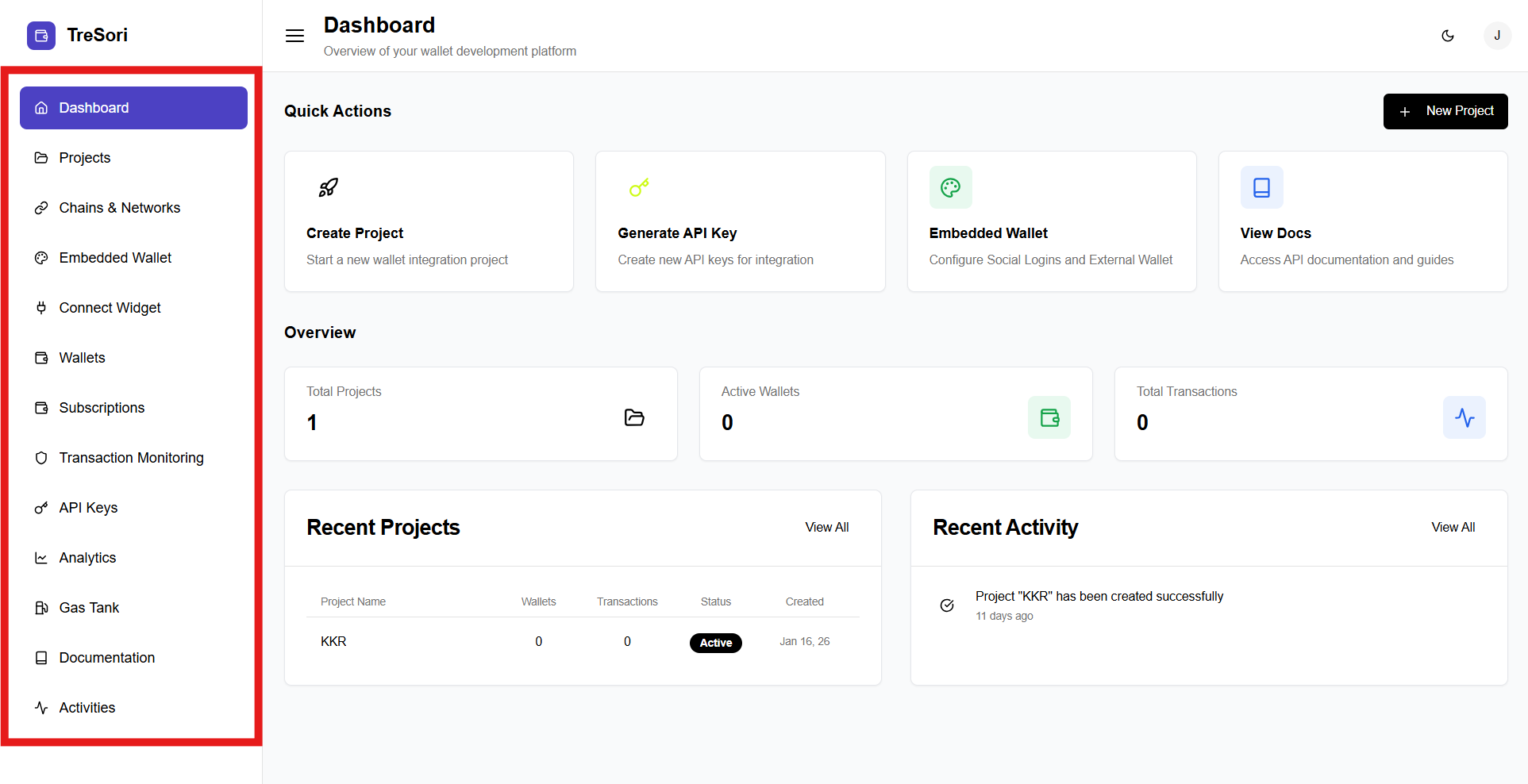Open View All in Recent Projects

pos(826,528)
